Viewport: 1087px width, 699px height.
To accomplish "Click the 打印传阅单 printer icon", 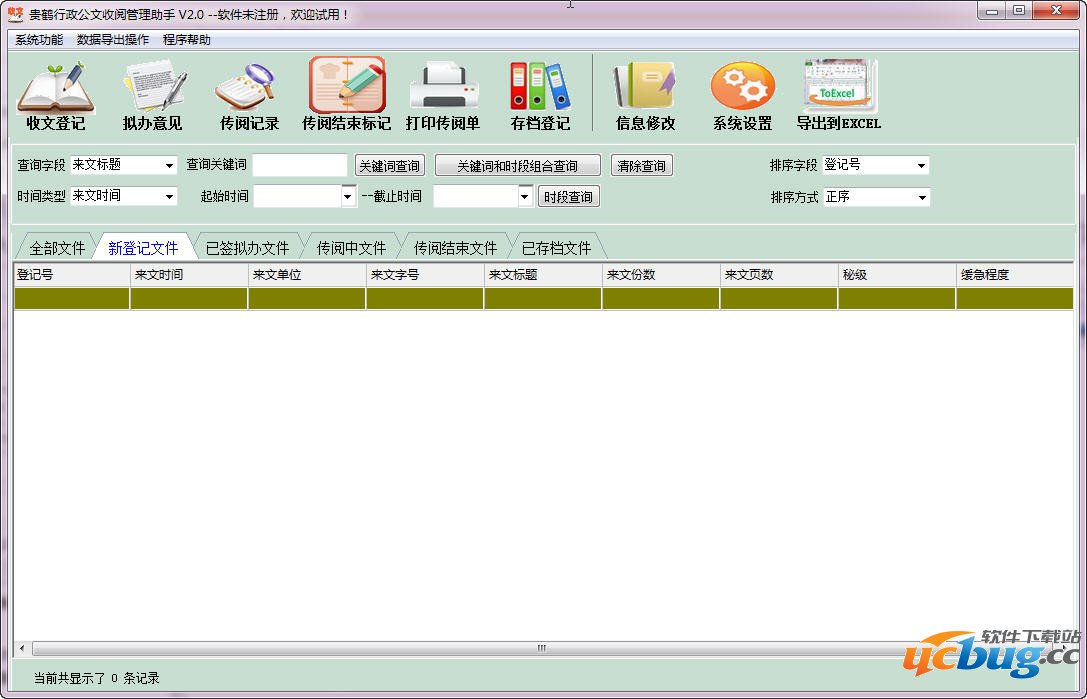I will click(442, 88).
